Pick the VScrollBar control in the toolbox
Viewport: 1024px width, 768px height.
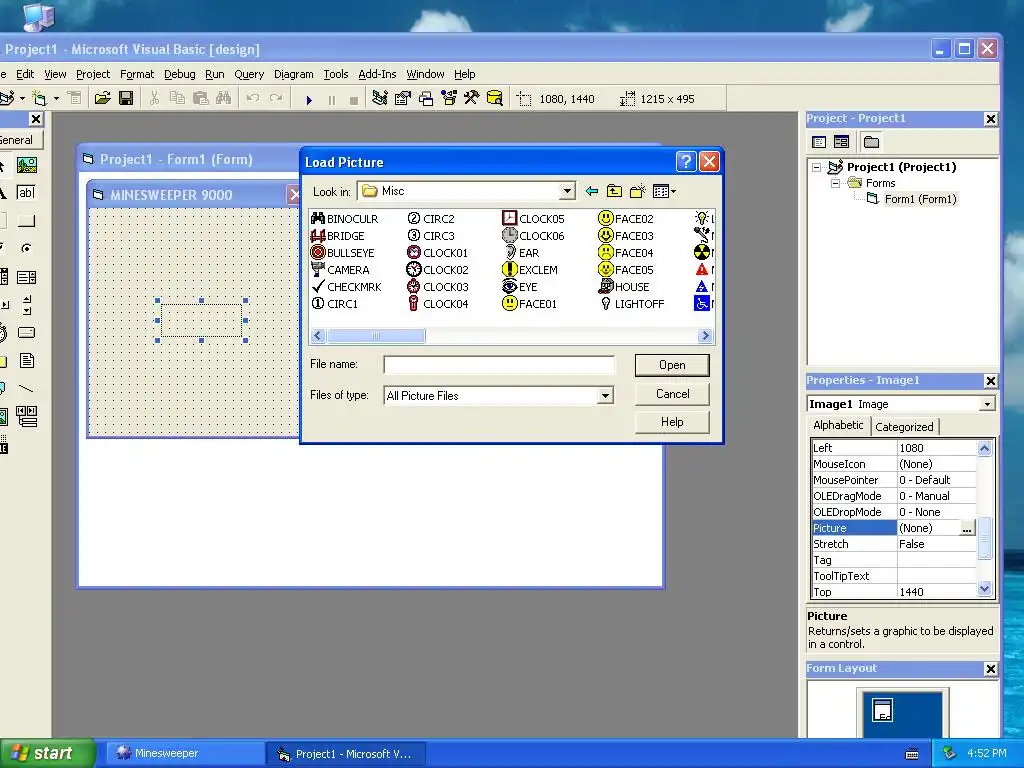click(27, 305)
